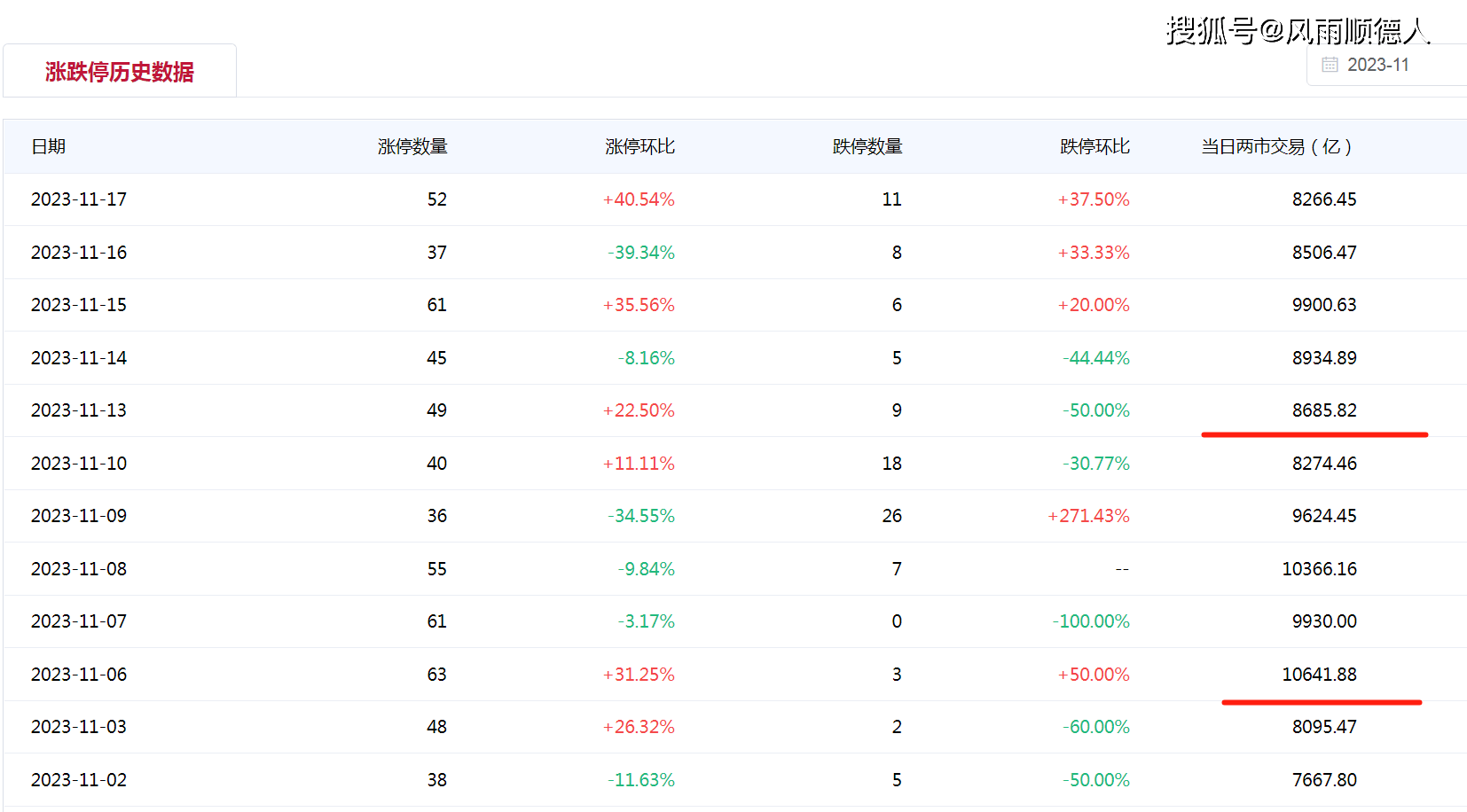Click the 涨停环比 column header
Image resolution: width=1467 pixels, height=812 pixels.
pyautogui.click(x=639, y=146)
